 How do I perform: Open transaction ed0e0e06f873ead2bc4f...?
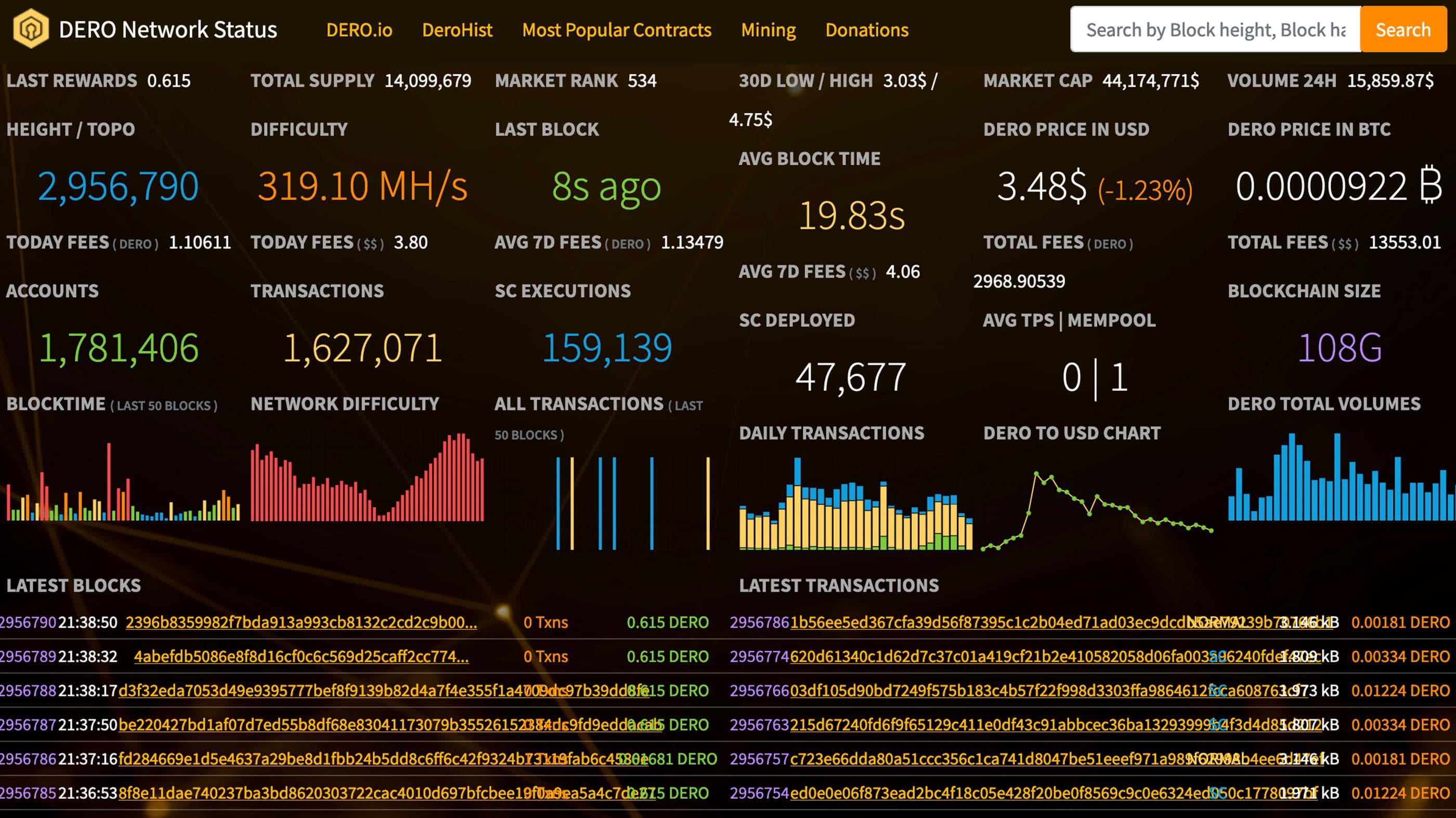(x=1053, y=793)
